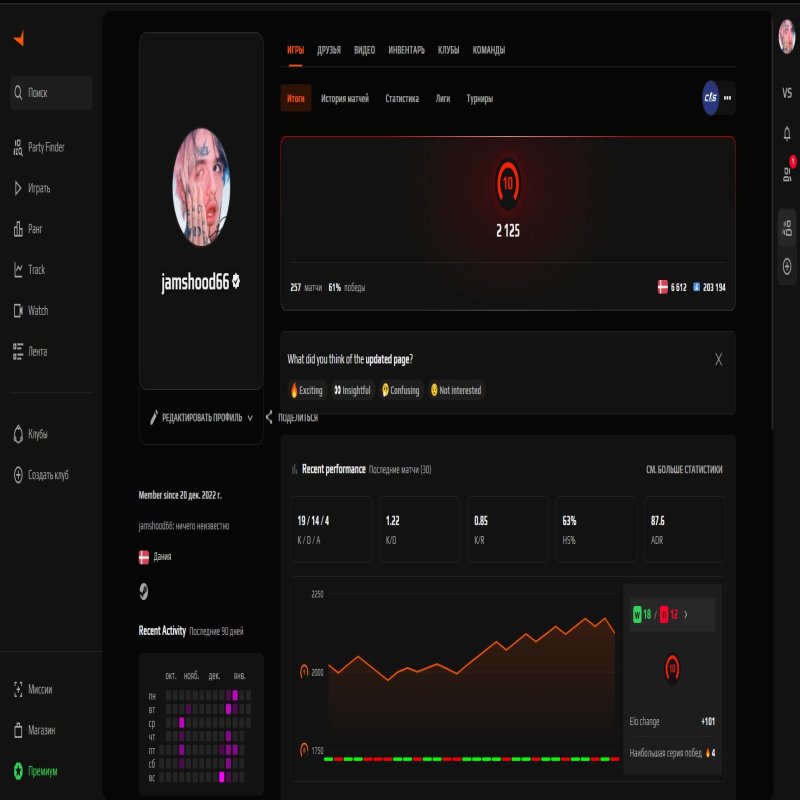Select the Not interested feedback option
800x800 pixels.
pyautogui.click(x=459, y=390)
